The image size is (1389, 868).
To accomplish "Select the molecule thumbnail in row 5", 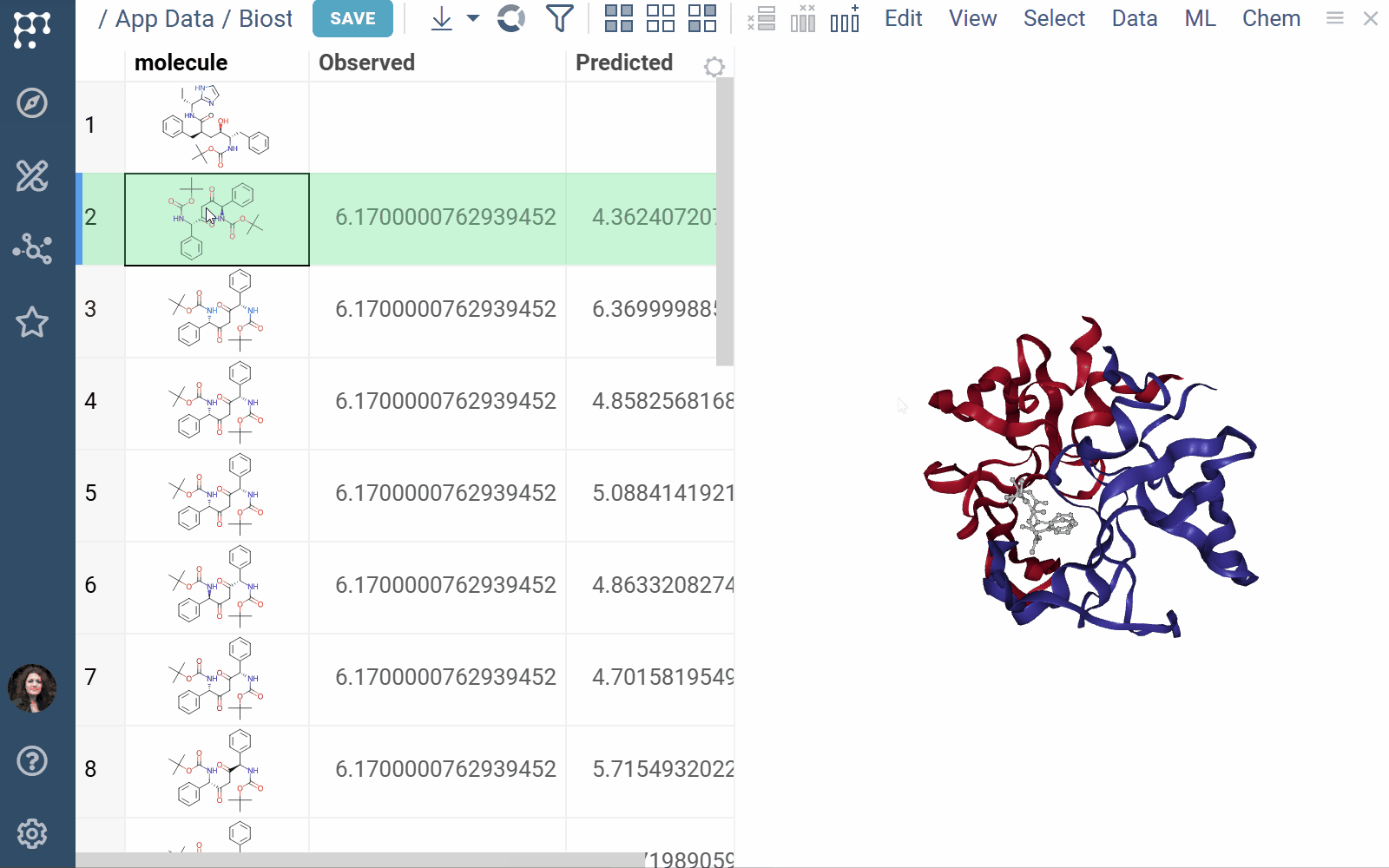I will [x=217, y=494].
